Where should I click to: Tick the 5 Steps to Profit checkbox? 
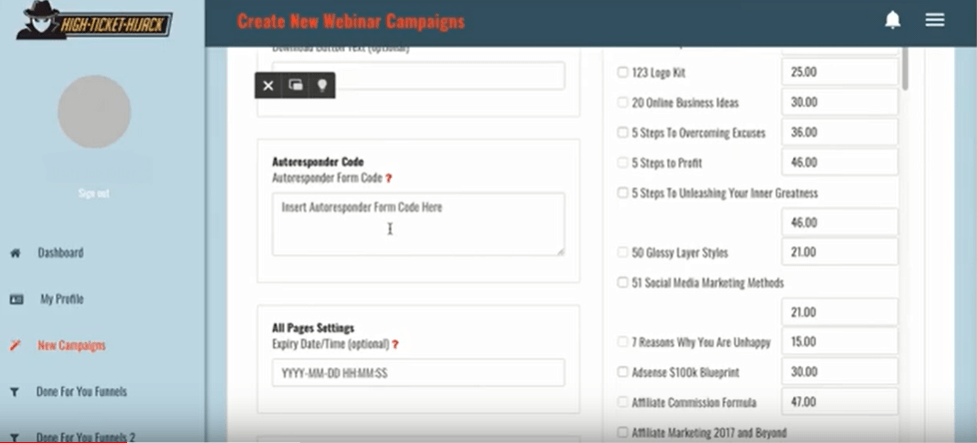622,163
